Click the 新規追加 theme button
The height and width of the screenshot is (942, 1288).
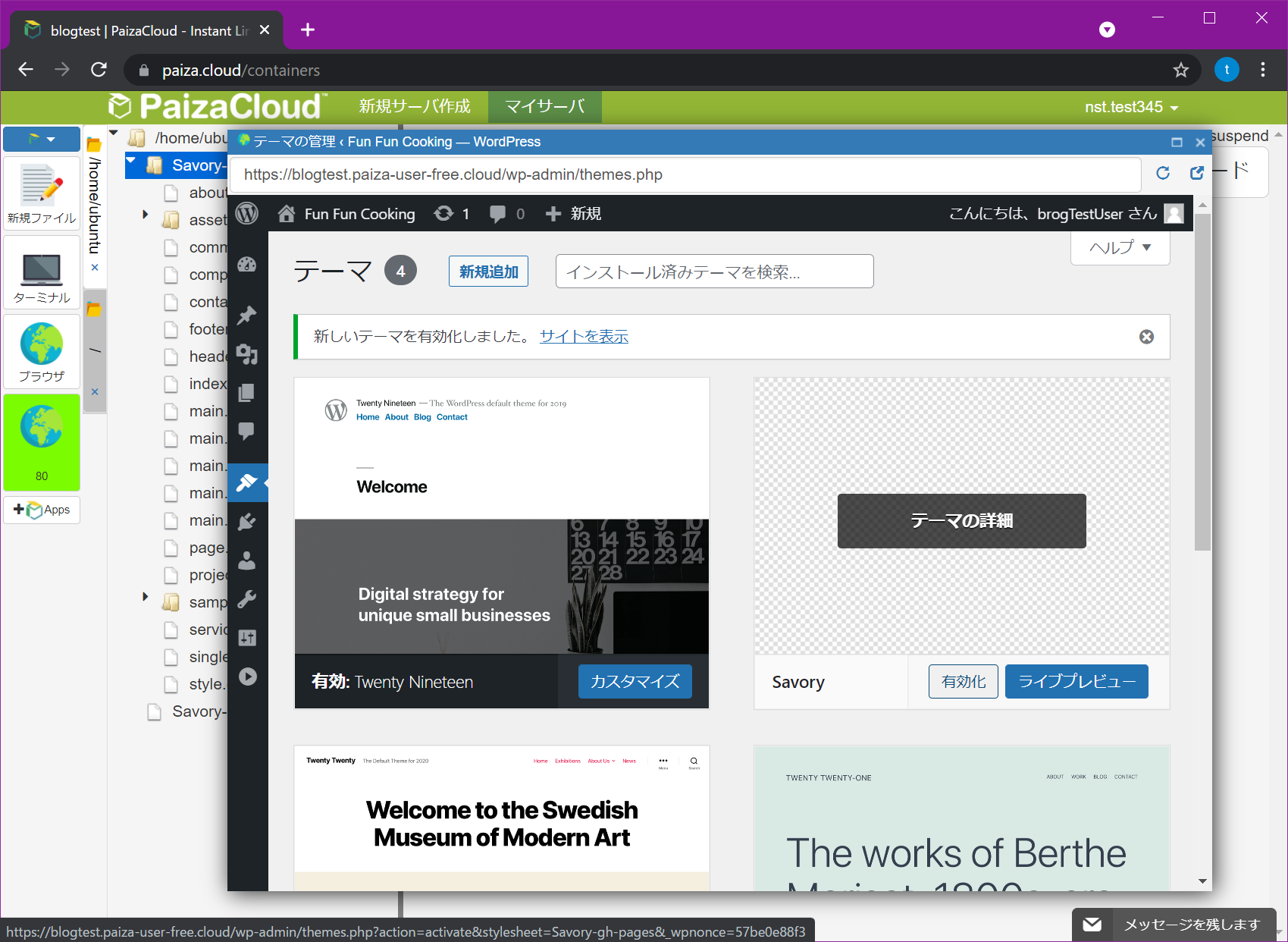488,272
